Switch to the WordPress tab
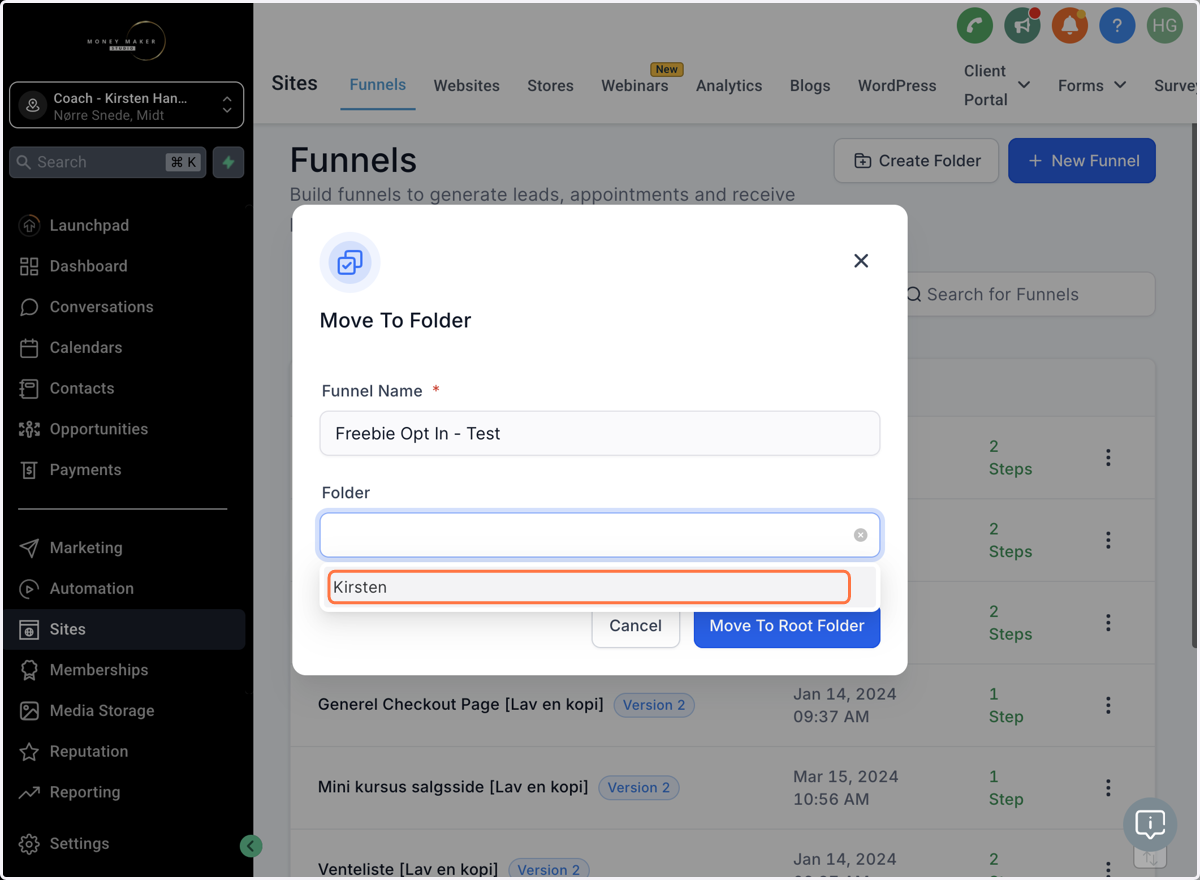 (x=897, y=86)
